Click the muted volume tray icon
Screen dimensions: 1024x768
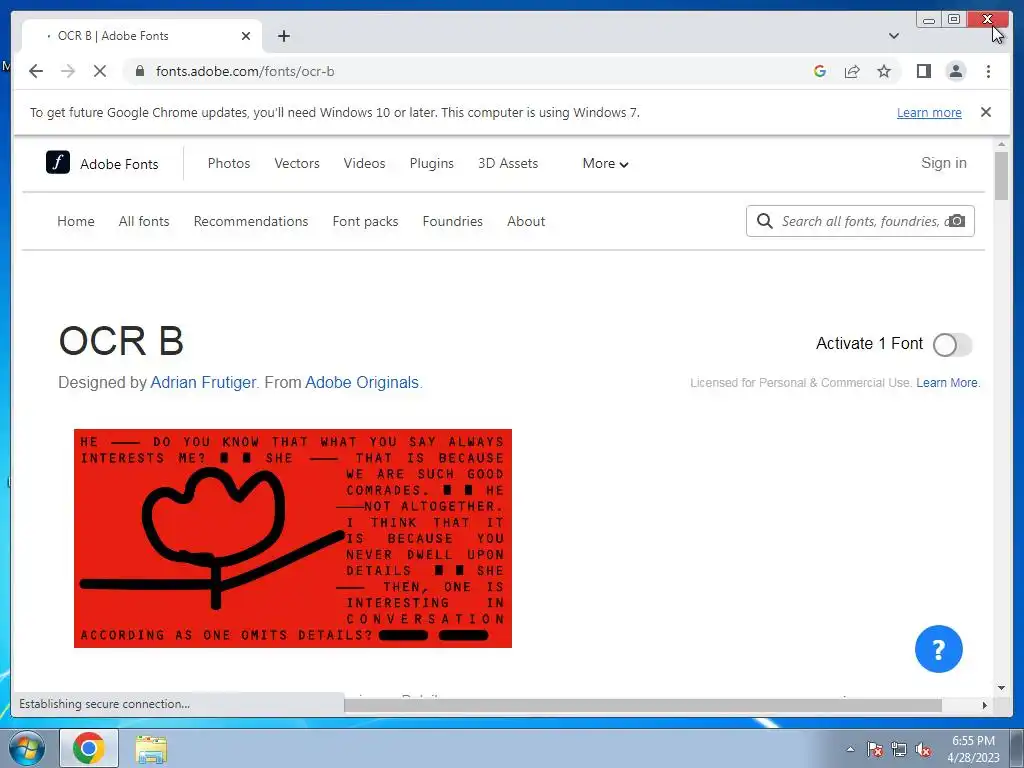click(x=923, y=749)
